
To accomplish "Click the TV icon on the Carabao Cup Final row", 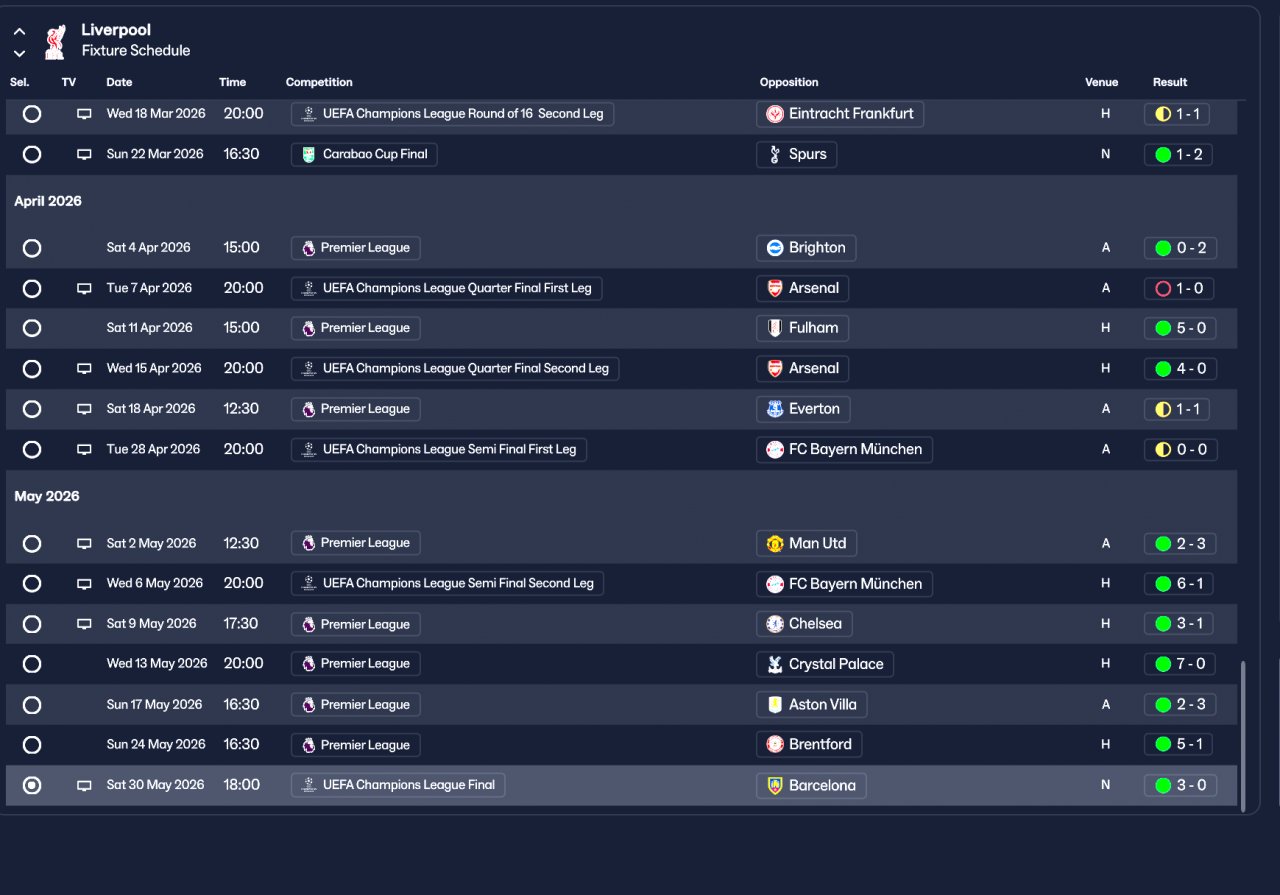I will pyautogui.click(x=85, y=154).
